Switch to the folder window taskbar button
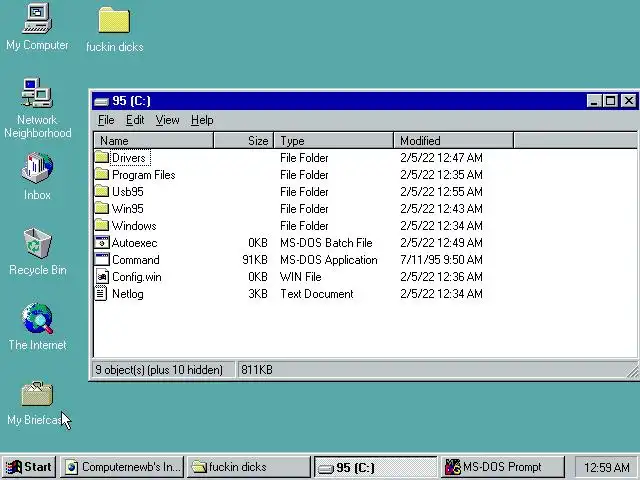640x480 pixels. click(x=249, y=467)
